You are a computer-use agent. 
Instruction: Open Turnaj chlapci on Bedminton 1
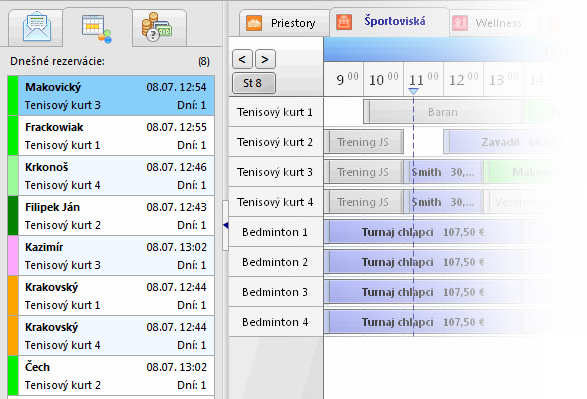click(423, 232)
